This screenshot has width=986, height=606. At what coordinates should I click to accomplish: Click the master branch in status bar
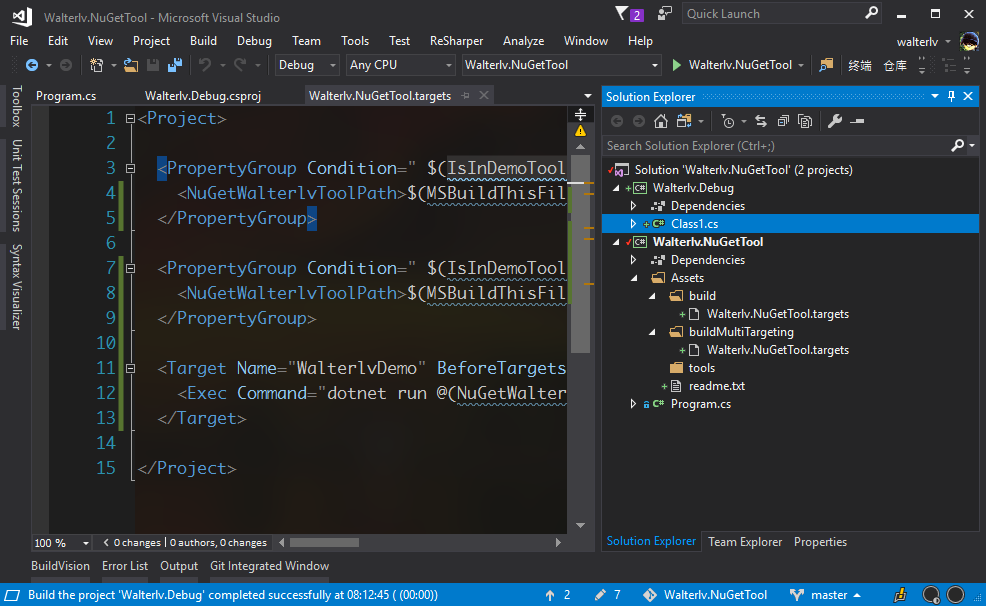coord(828,595)
